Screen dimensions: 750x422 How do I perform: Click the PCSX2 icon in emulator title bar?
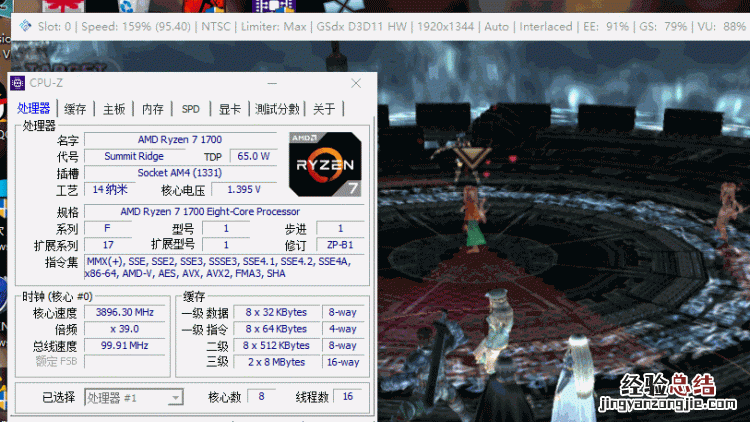click(25, 26)
